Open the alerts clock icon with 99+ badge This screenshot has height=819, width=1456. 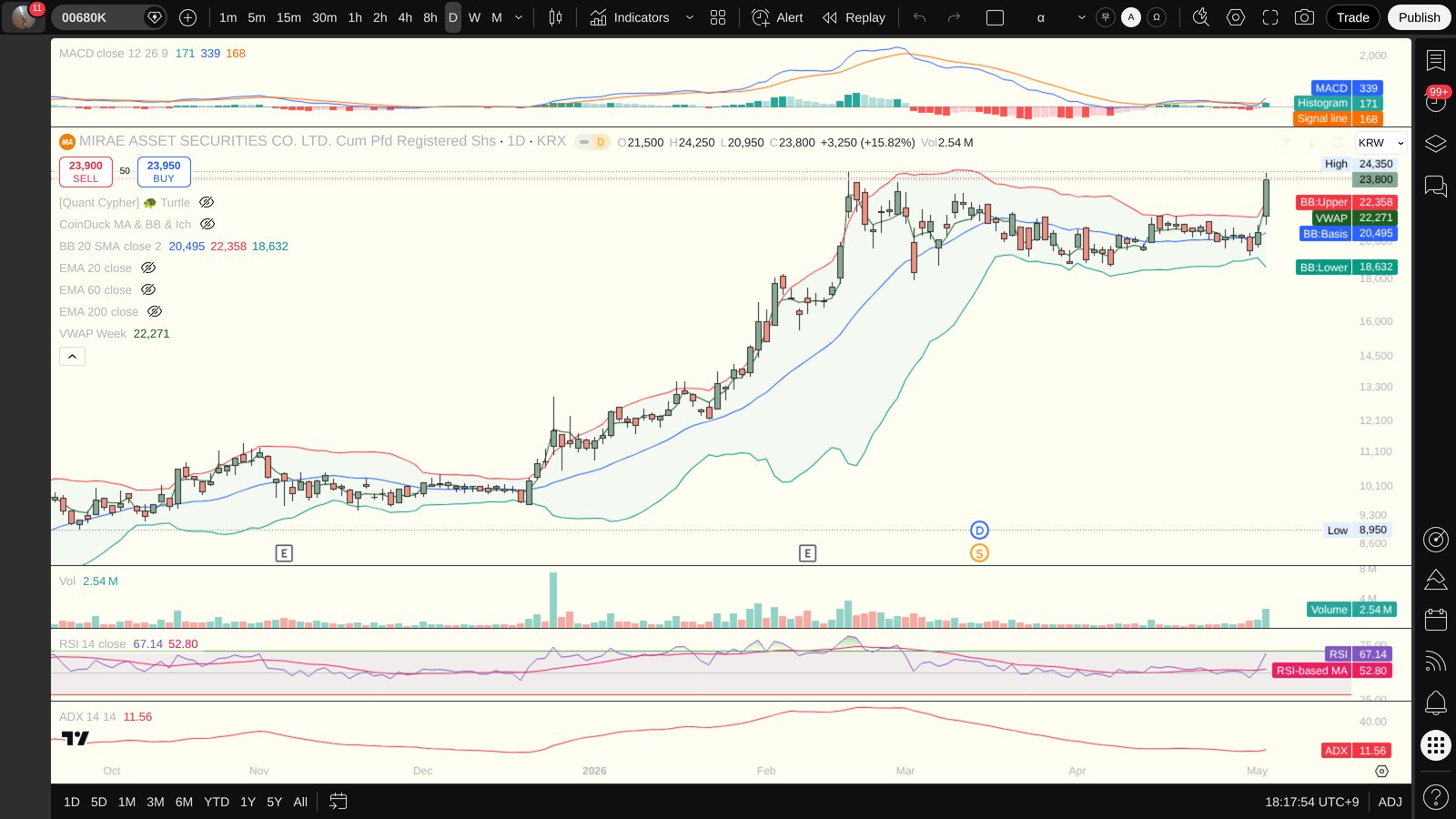click(x=1435, y=101)
